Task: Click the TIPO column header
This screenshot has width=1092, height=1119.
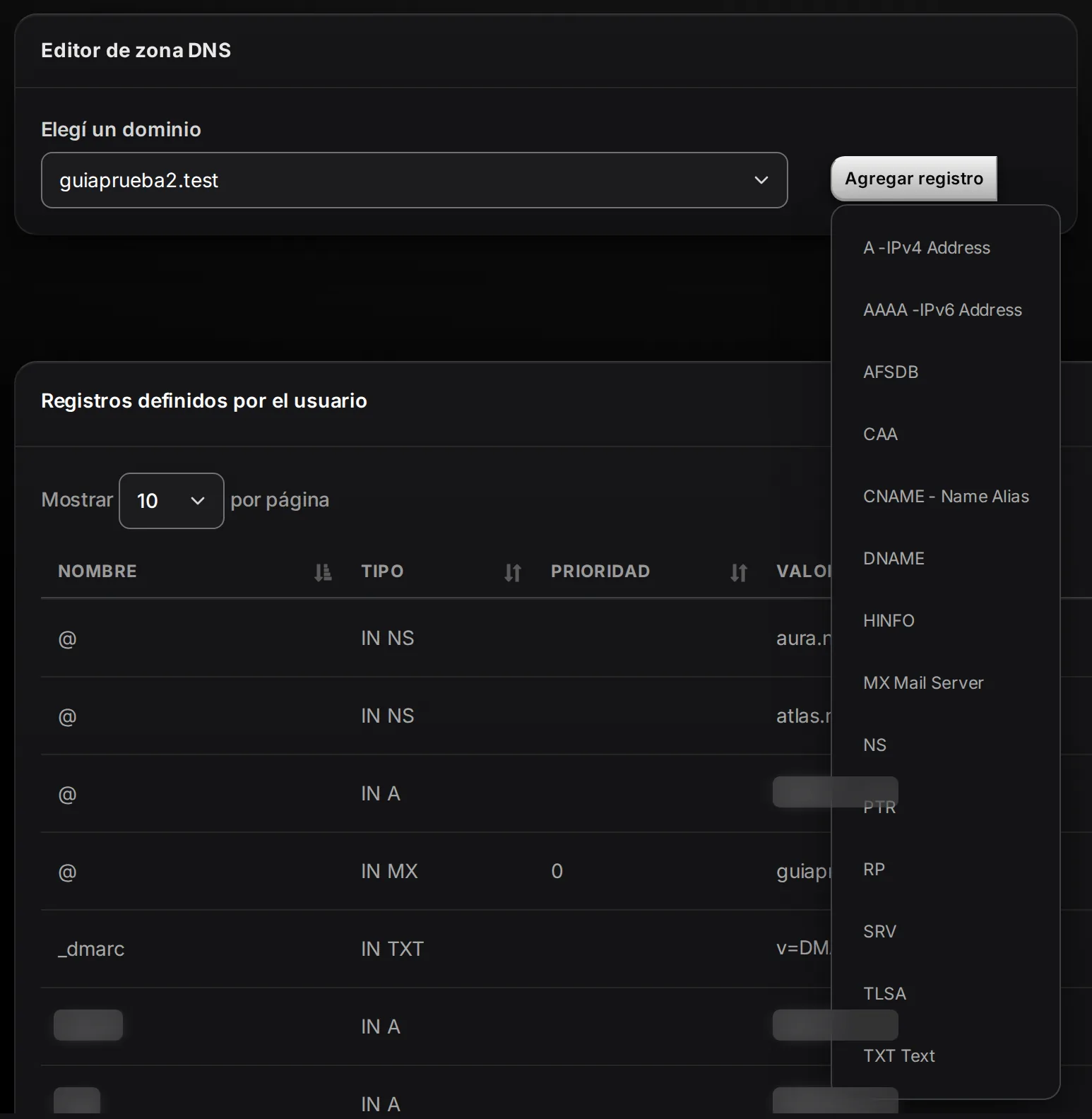Action: [382, 572]
